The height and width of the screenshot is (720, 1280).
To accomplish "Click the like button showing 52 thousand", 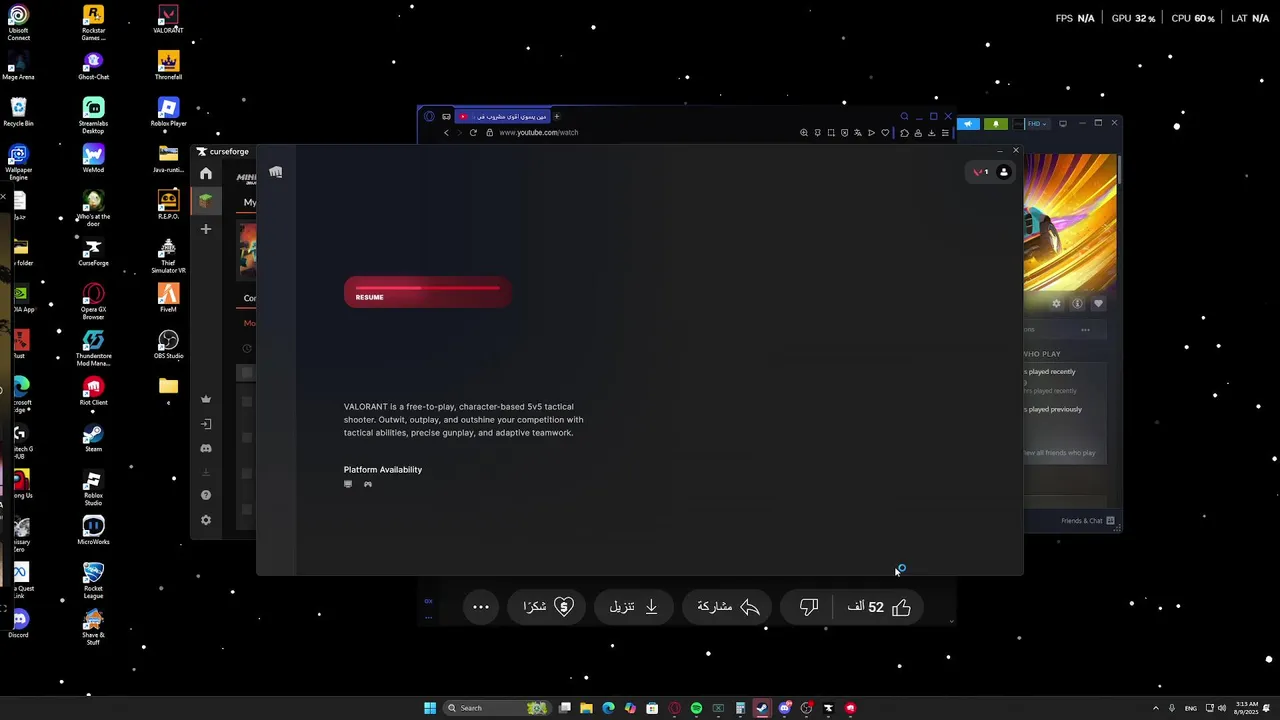I will point(879,607).
